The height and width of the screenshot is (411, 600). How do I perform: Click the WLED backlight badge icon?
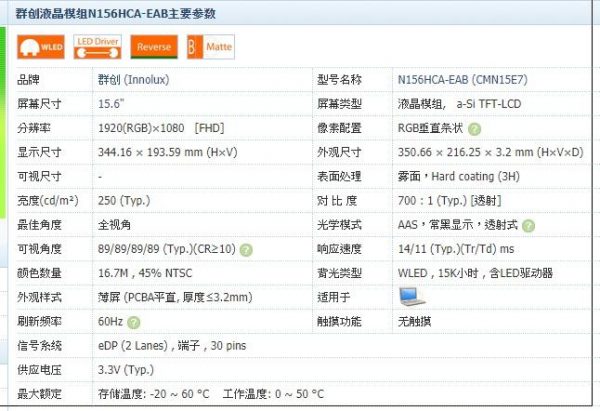coord(41,47)
